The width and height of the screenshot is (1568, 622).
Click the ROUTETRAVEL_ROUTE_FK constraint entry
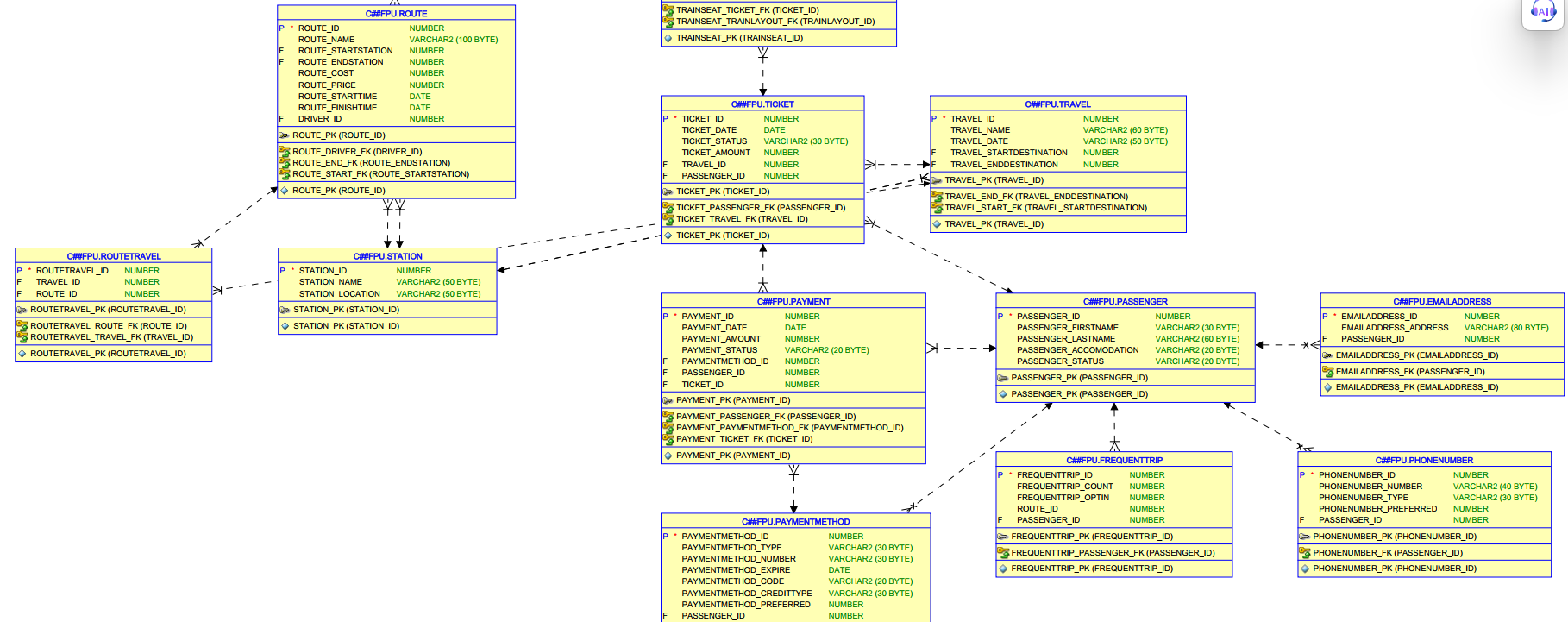(x=109, y=326)
